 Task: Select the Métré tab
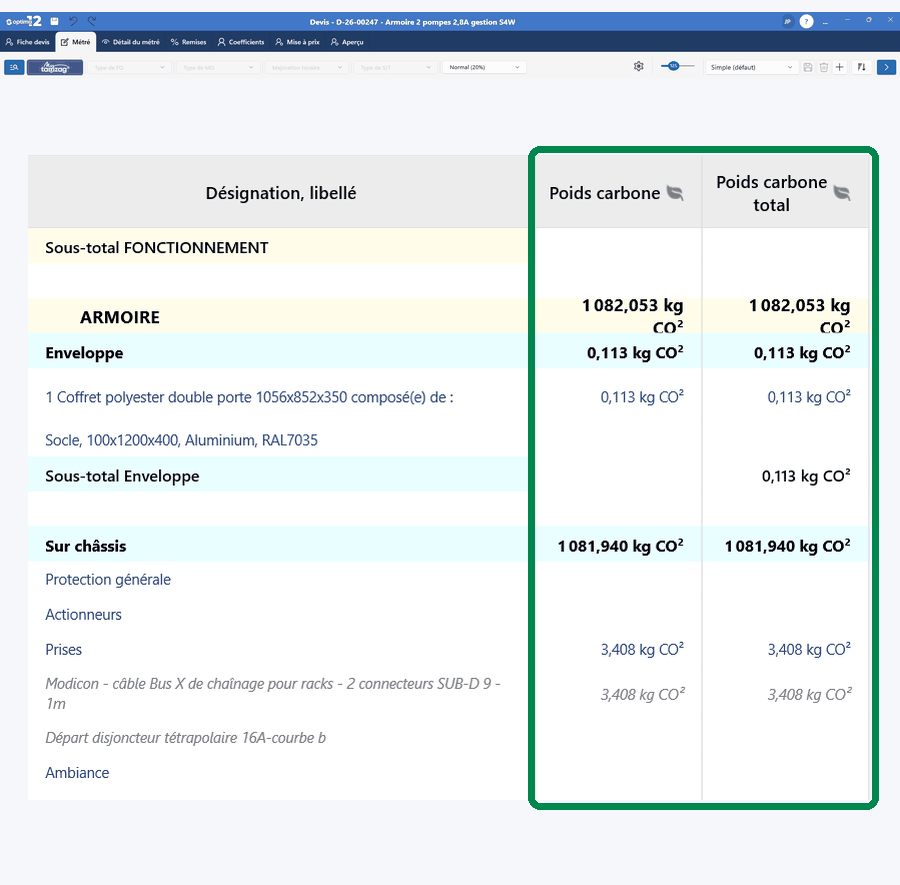(76, 42)
